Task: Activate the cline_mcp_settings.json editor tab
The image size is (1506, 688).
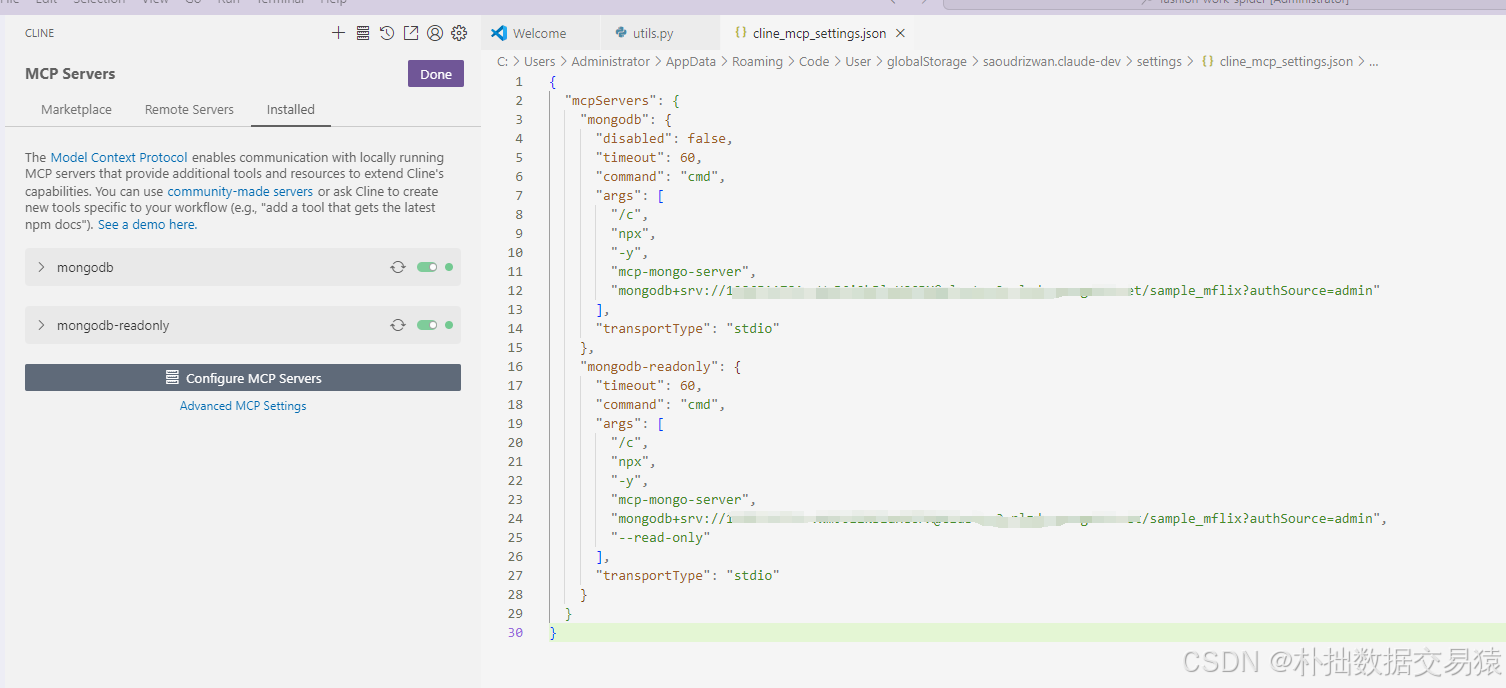Action: click(818, 33)
